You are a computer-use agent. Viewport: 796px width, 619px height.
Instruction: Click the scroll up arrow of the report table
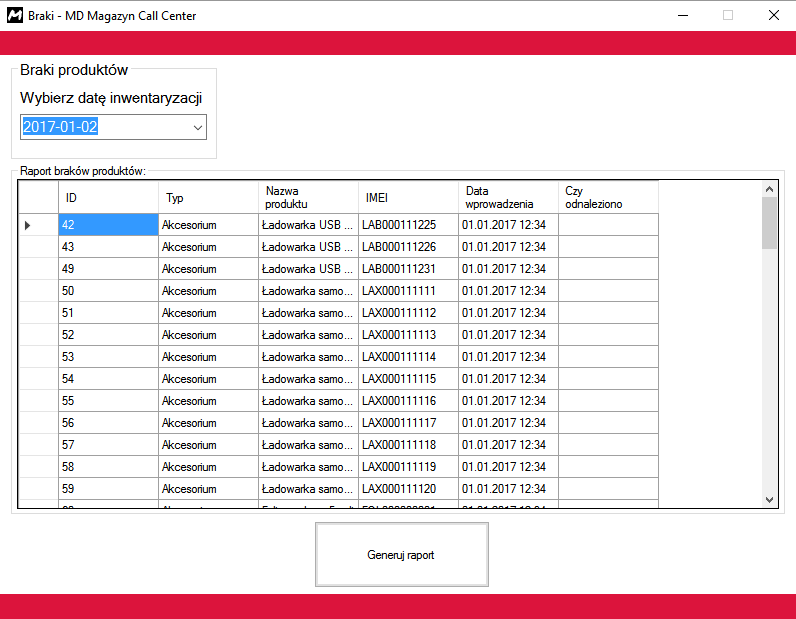click(769, 189)
